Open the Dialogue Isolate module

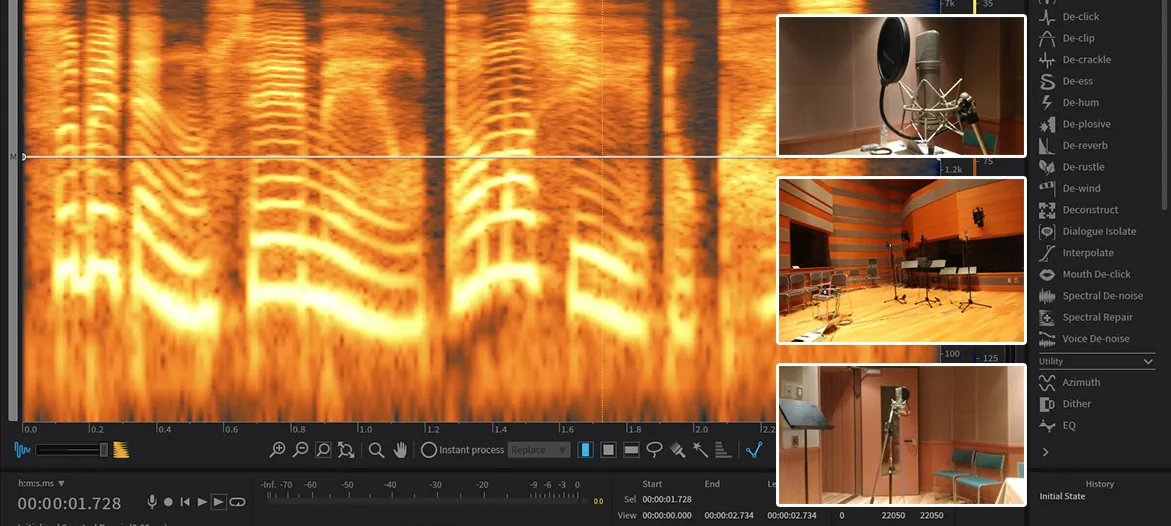click(1087, 232)
